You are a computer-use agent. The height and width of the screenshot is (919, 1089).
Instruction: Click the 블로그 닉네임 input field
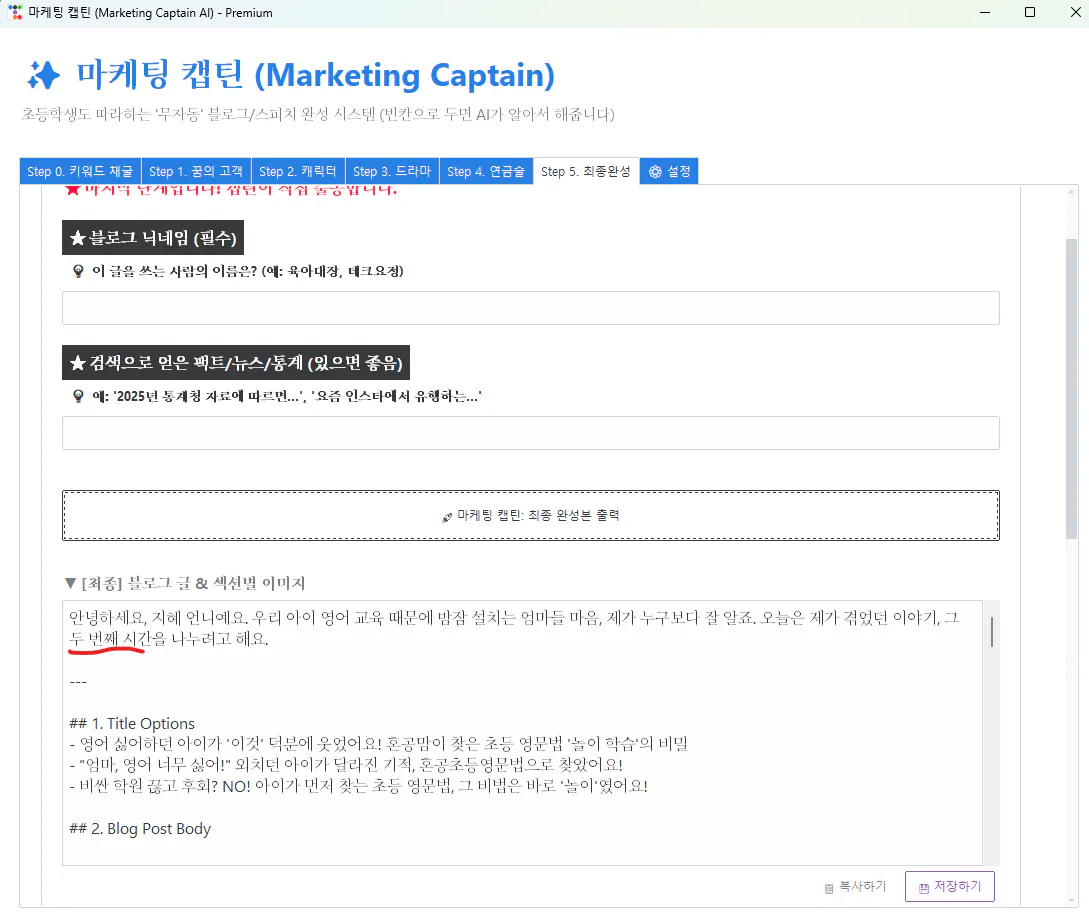(531, 307)
